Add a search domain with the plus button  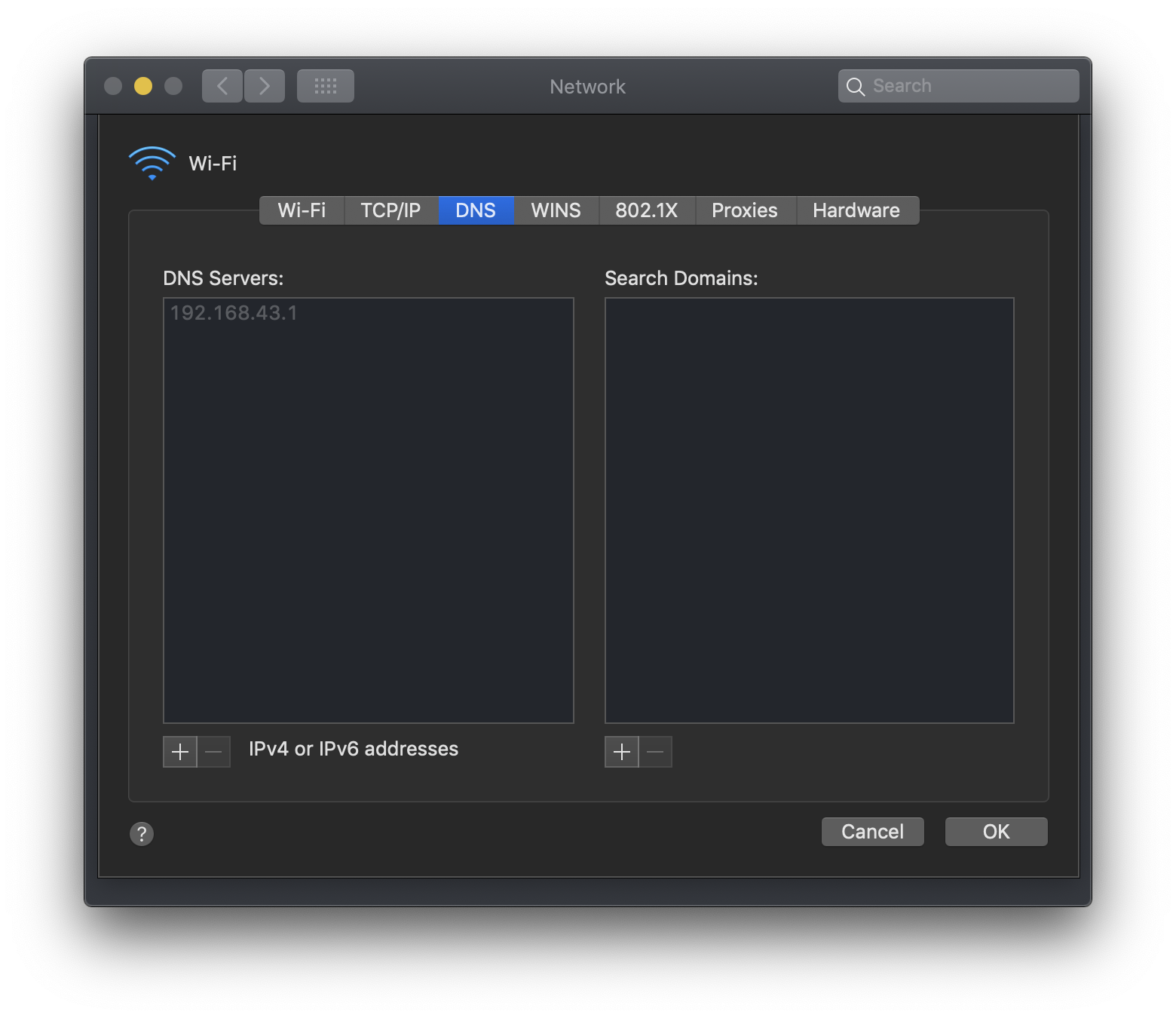pyautogui.click(x=622, y=752)
